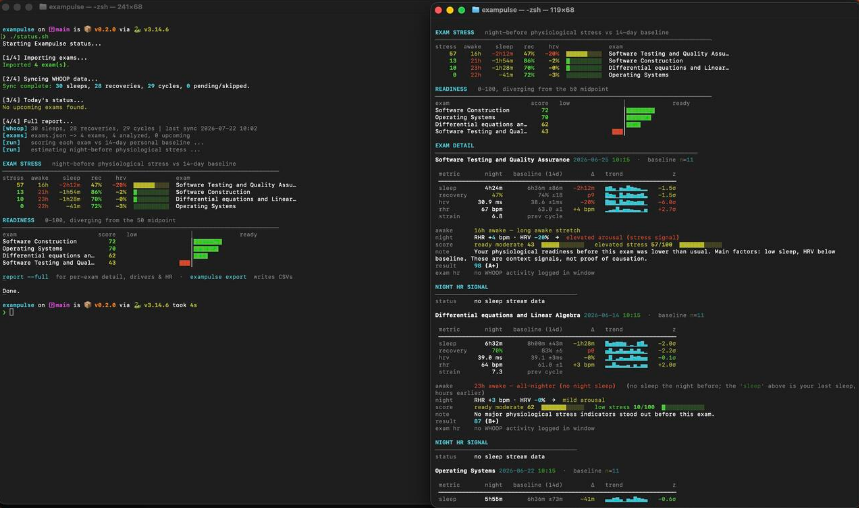The image size is (859, 508).
Task: Click the 'Differential equations and Linear Algebra' detail title
Action: pos(507,316)
